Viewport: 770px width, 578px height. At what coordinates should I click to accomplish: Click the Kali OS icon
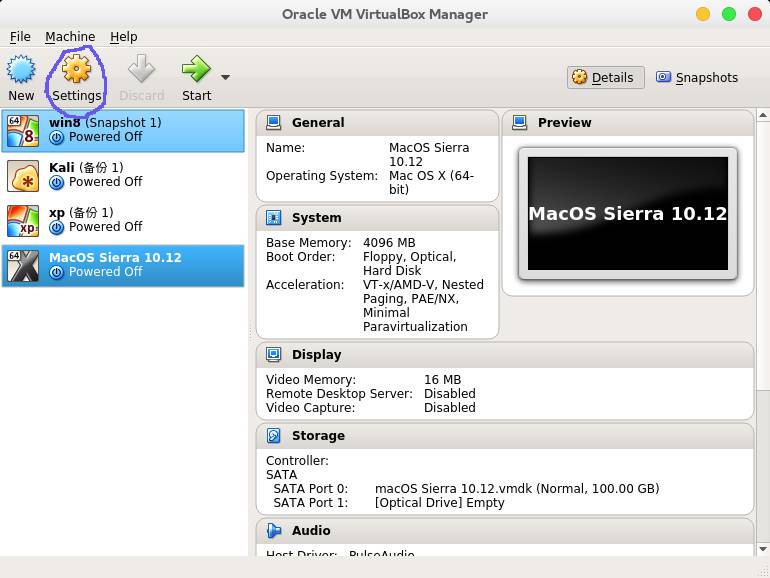coord(23,176)
